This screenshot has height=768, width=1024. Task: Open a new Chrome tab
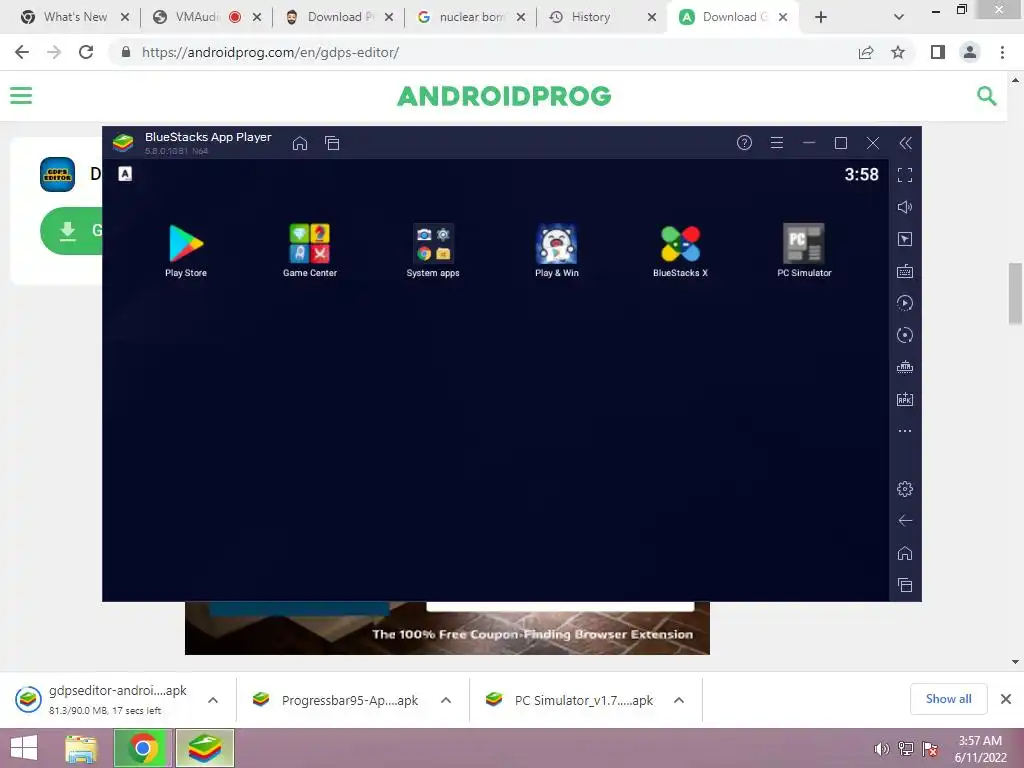821,17
